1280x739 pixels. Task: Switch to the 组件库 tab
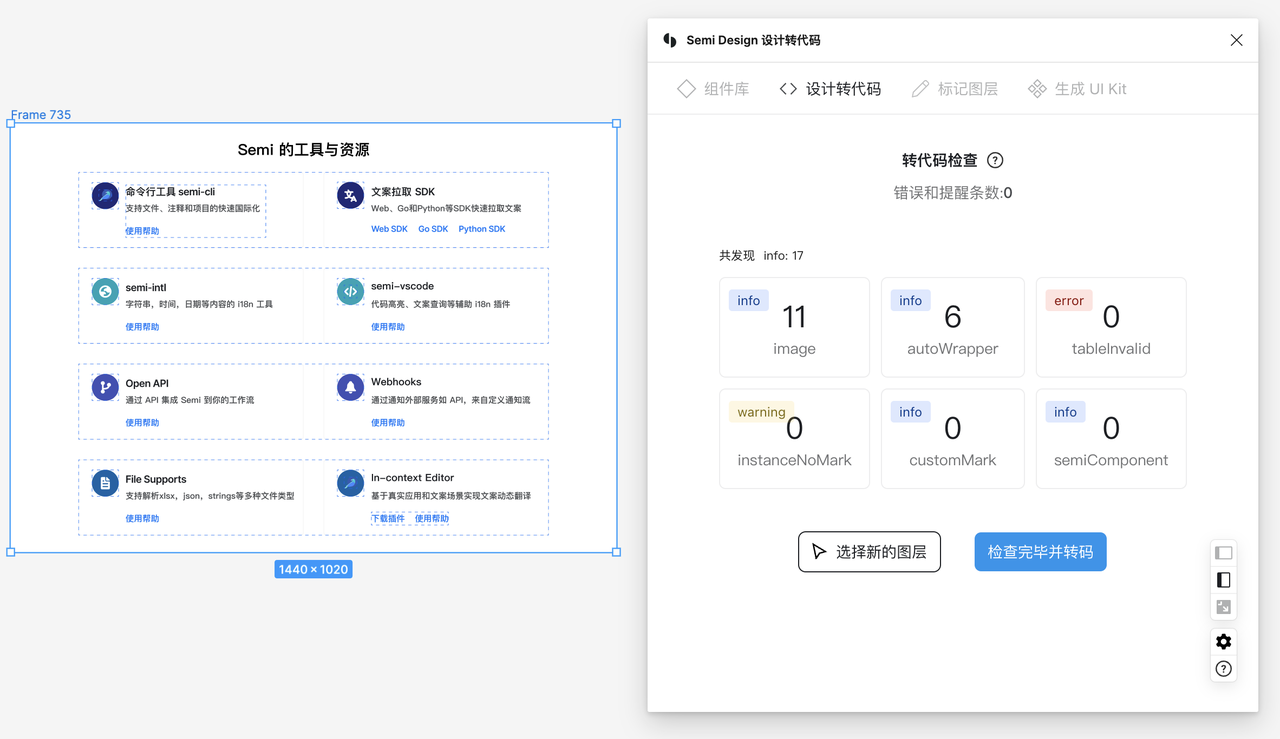[713, 89]
